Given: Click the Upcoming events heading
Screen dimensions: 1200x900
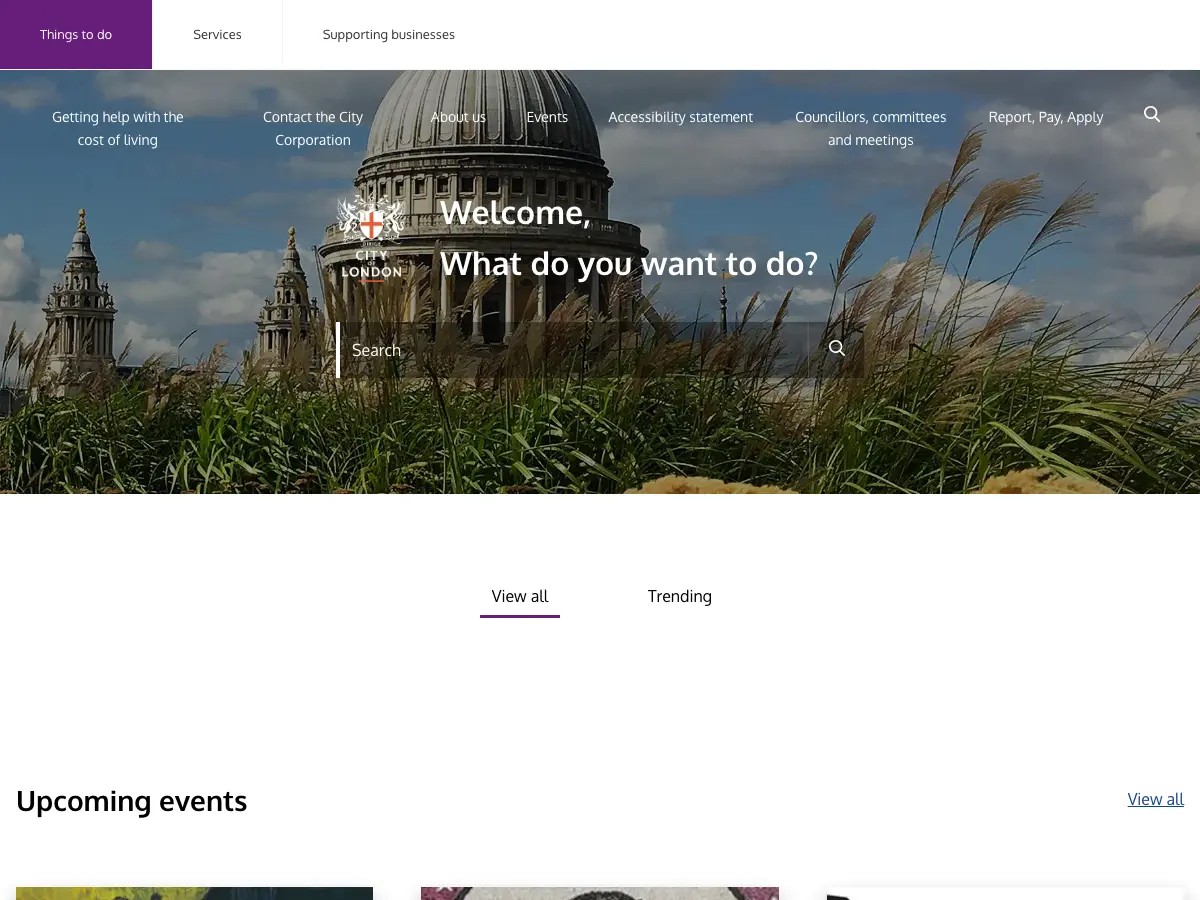Looking at the screenshot, I should tap(131, 801).
